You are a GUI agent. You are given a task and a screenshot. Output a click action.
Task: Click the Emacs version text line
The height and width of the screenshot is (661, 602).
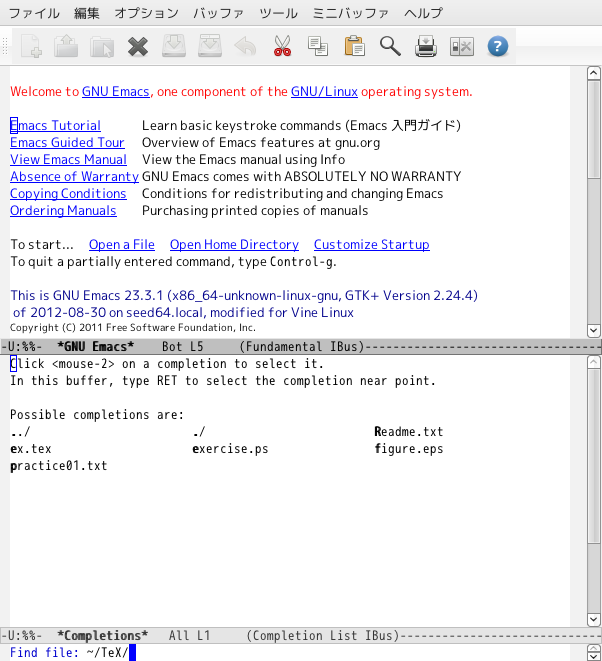[244, 296]
